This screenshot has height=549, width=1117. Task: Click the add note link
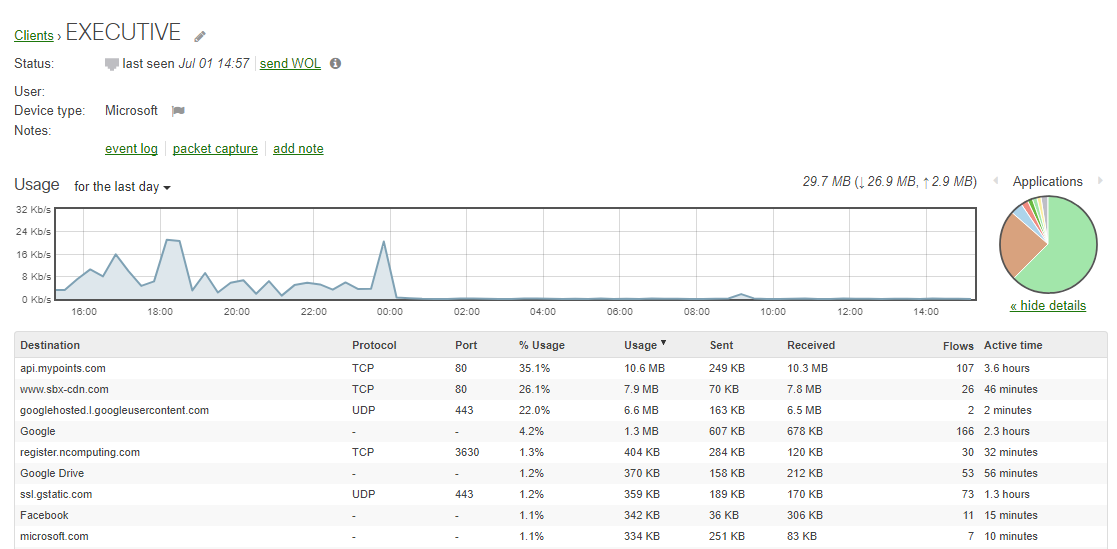click(x=298, y=149)
